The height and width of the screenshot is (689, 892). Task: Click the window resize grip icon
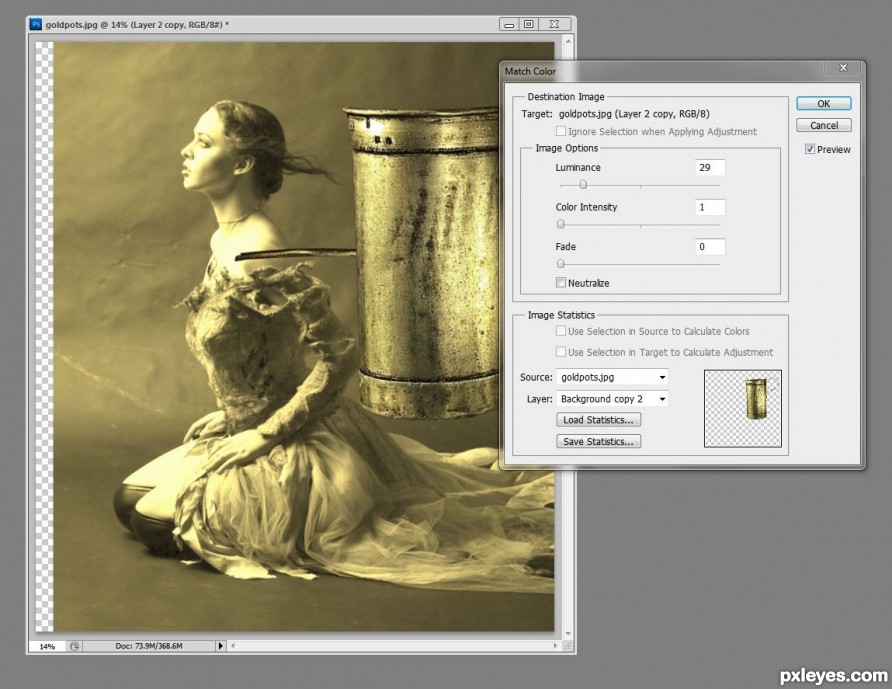coord(567,646)
